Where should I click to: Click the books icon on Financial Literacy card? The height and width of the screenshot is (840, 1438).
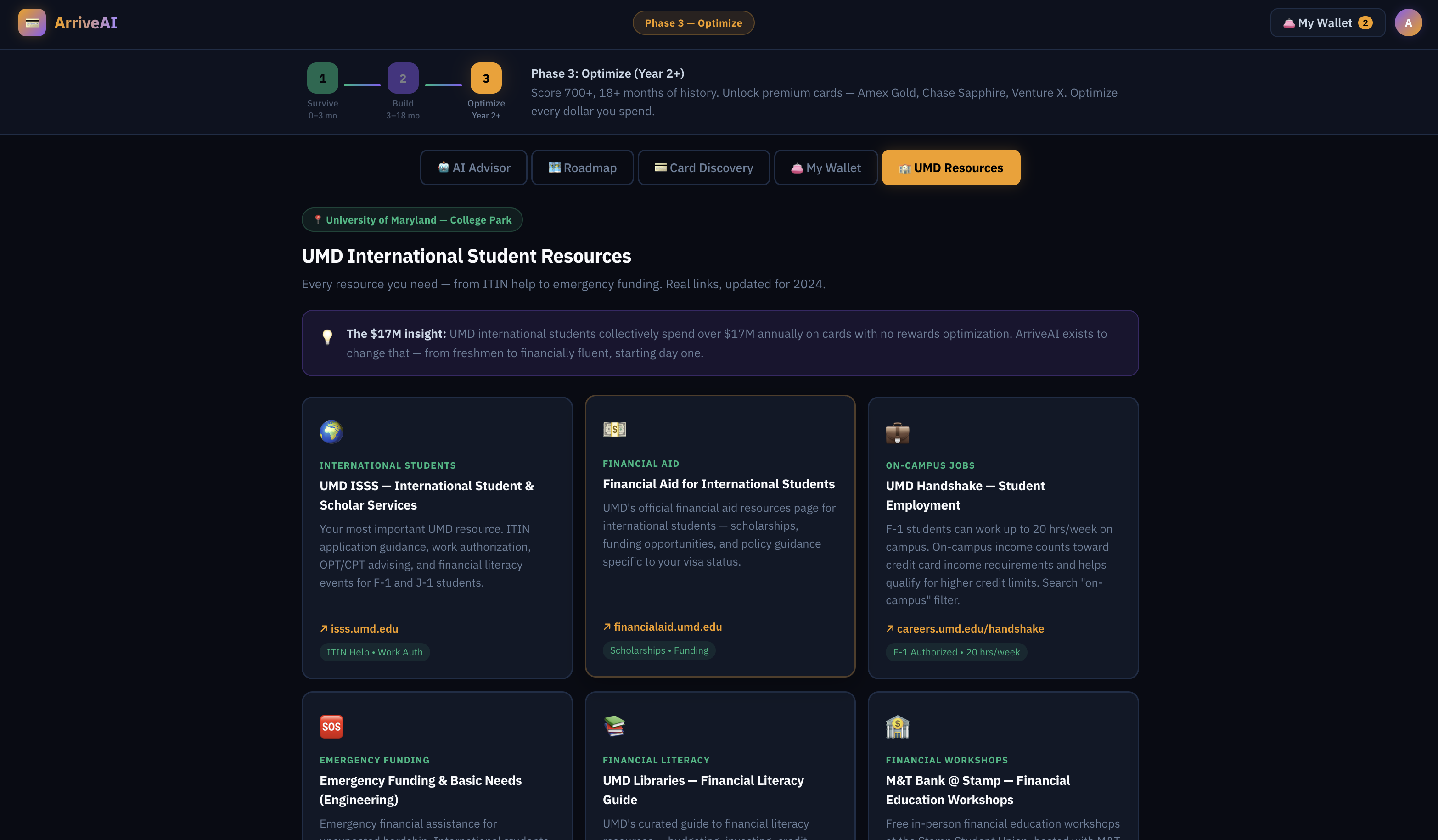[615, 726]
